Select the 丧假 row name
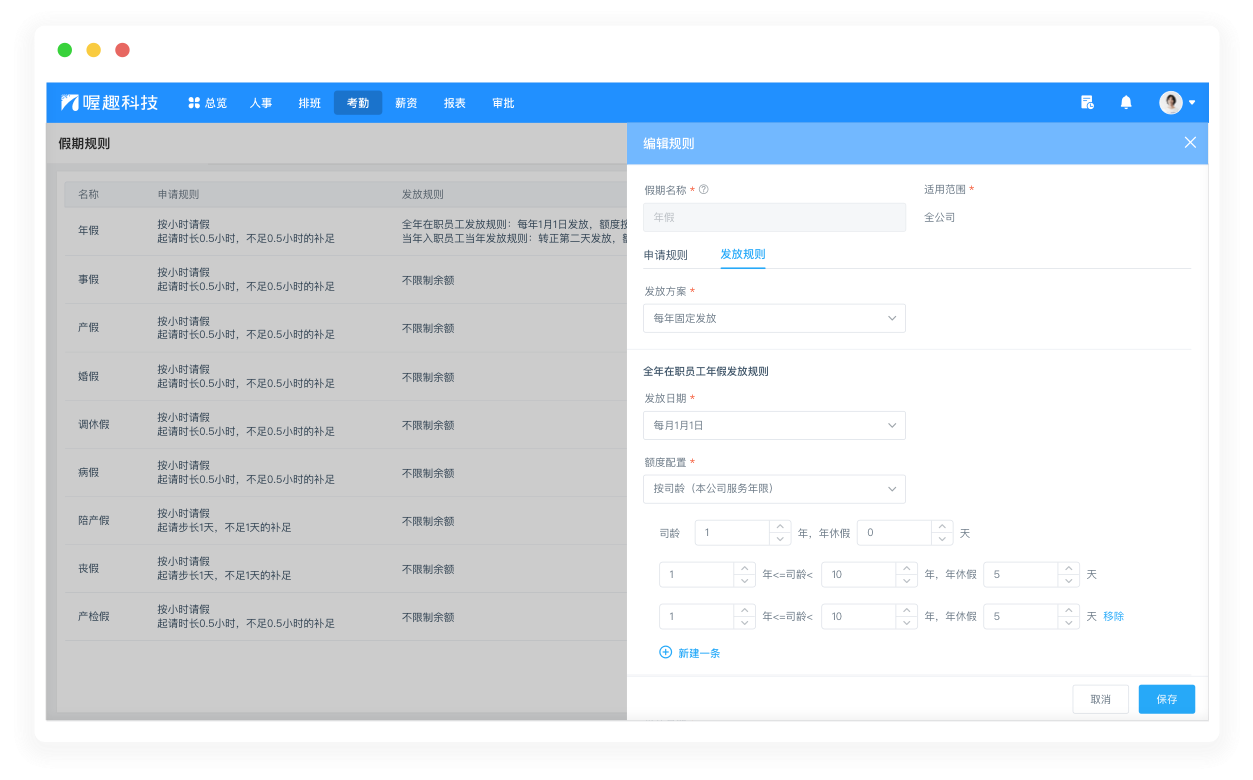The image size is (1253, 780). [x=89, y=568]
